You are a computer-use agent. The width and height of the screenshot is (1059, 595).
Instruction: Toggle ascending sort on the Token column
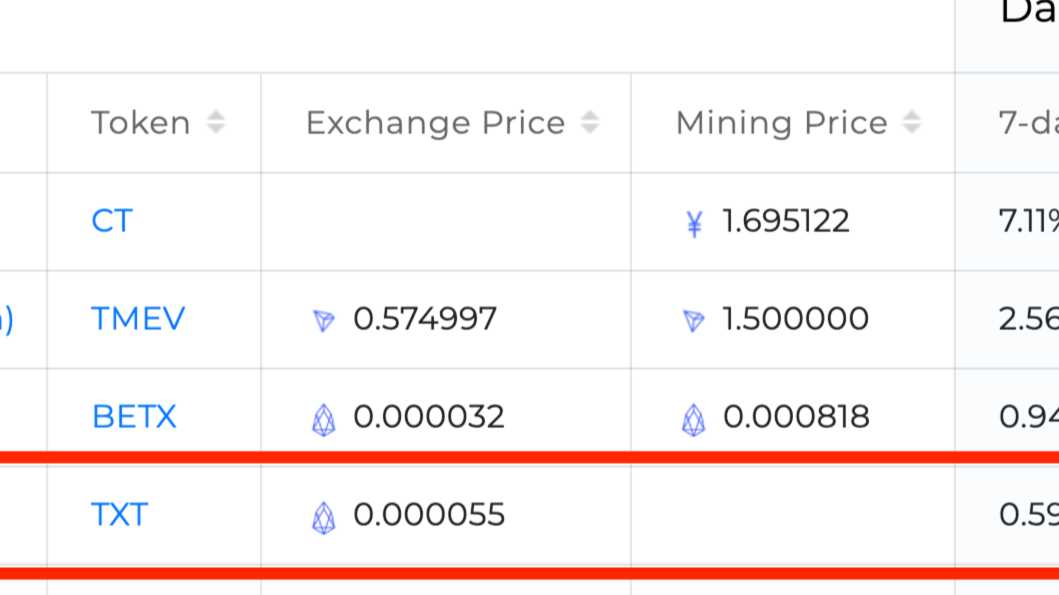click(213, 117)
